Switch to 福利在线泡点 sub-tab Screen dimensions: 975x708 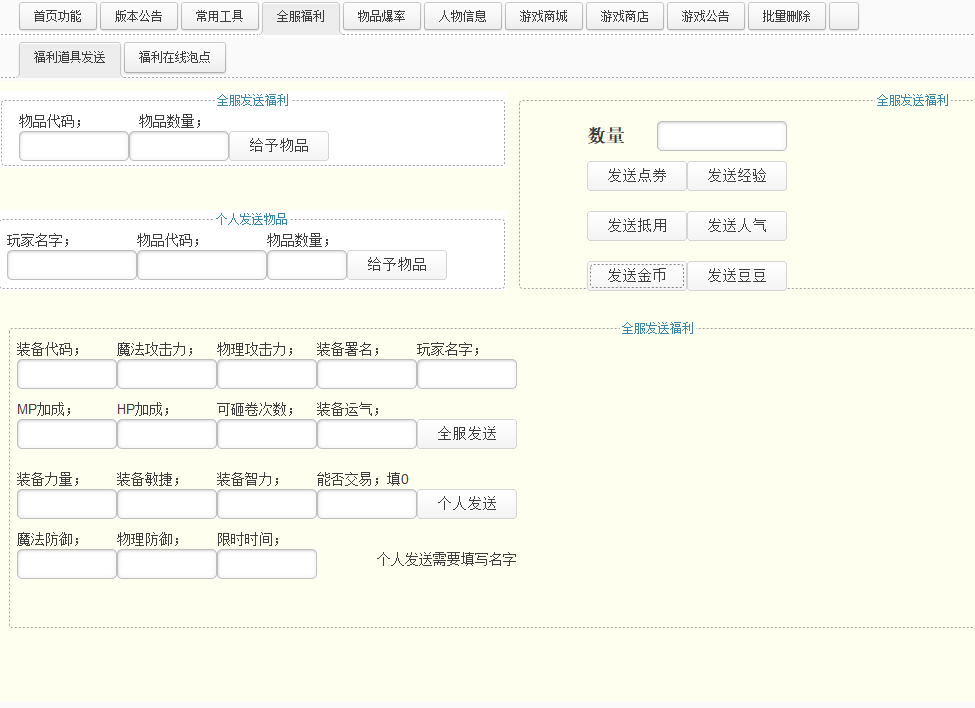[x=175, y=58]
